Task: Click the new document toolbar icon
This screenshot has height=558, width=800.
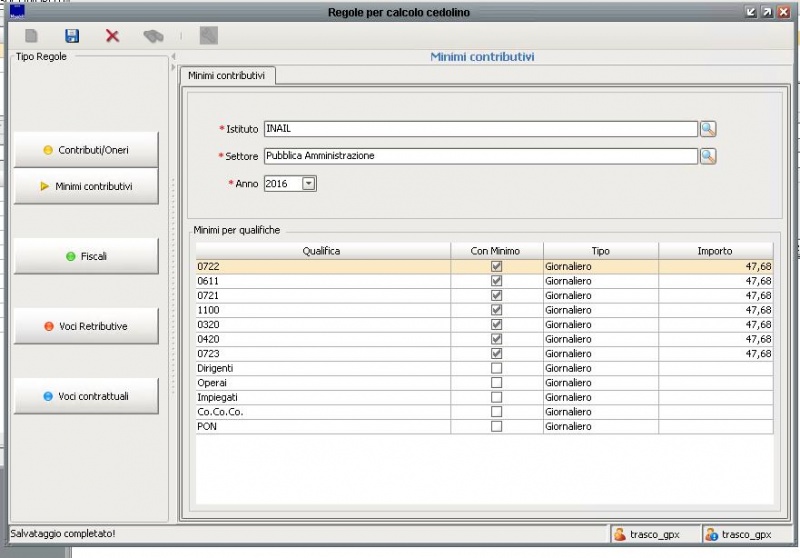Action: click(x=32, y=36)
